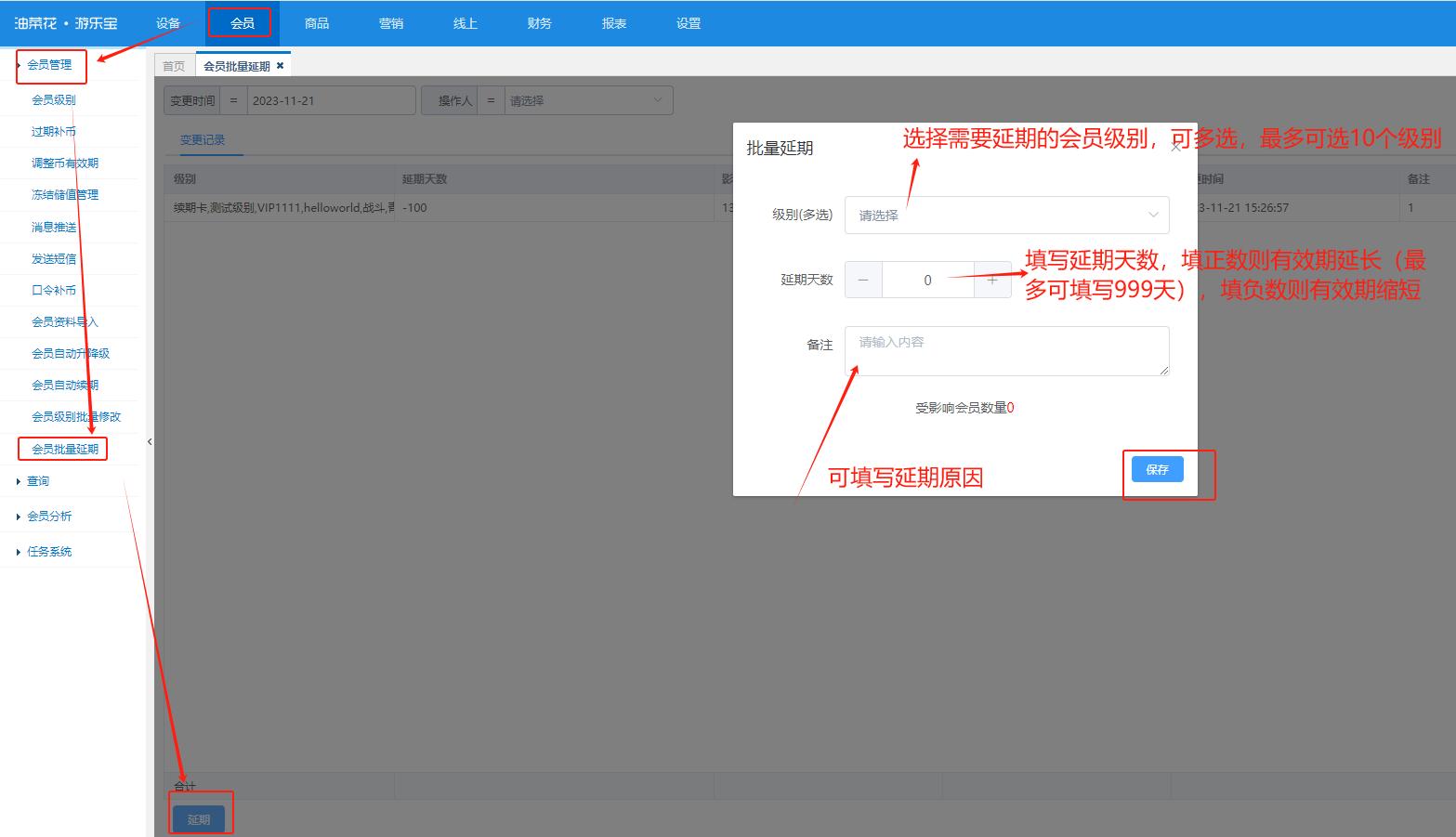The image size is (1456, 837).
Task: Open the 级别(多选) dropdown in dialog
Action: pyautogui.click(x=1006, y=215)
